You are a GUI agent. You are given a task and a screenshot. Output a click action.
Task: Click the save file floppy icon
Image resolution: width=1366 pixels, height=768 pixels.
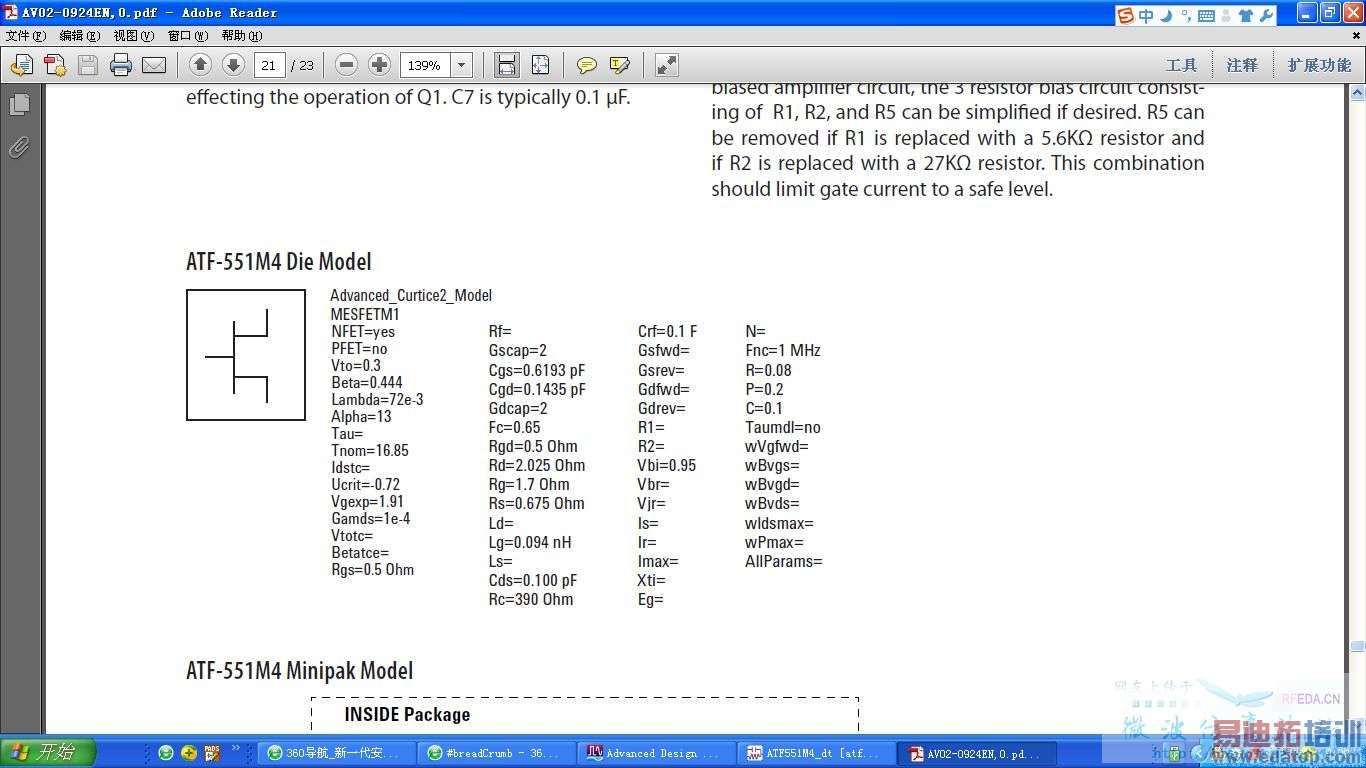click(x=88, y=65)
